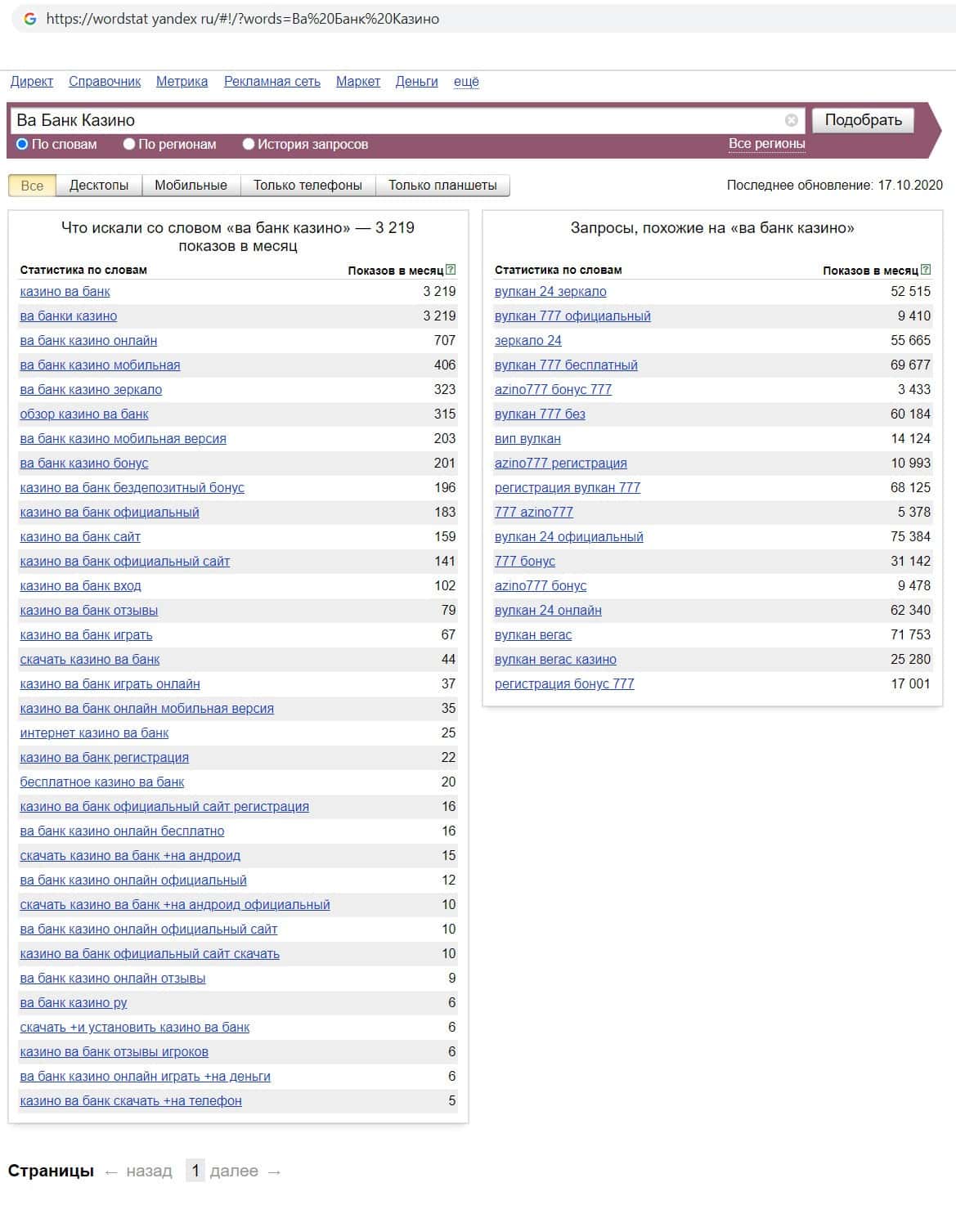956x1232 pixels.
Task: Click the 'далее' pagination link
Action: 234,1172
